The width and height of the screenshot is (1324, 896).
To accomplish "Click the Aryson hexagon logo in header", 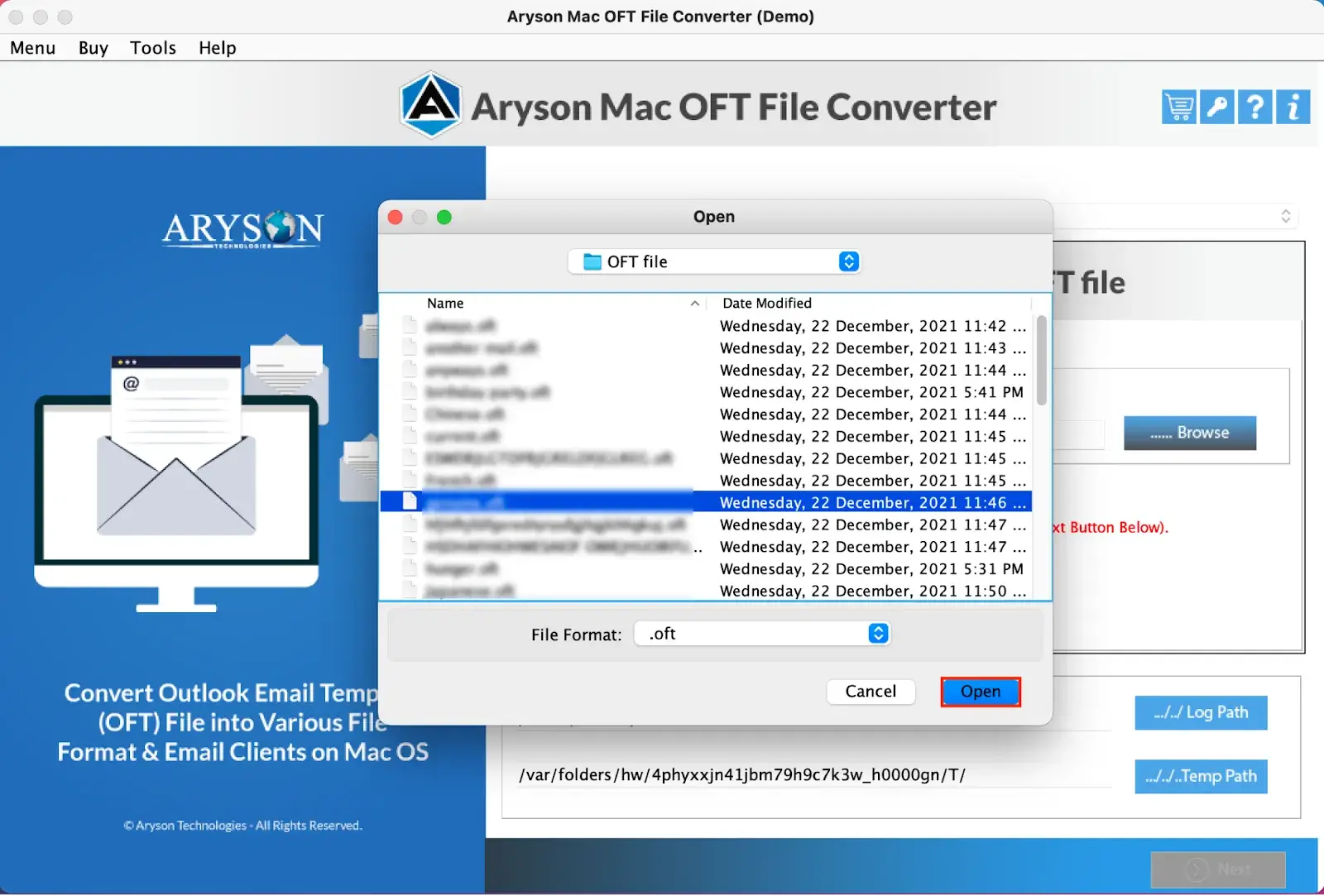I will 430,104.
